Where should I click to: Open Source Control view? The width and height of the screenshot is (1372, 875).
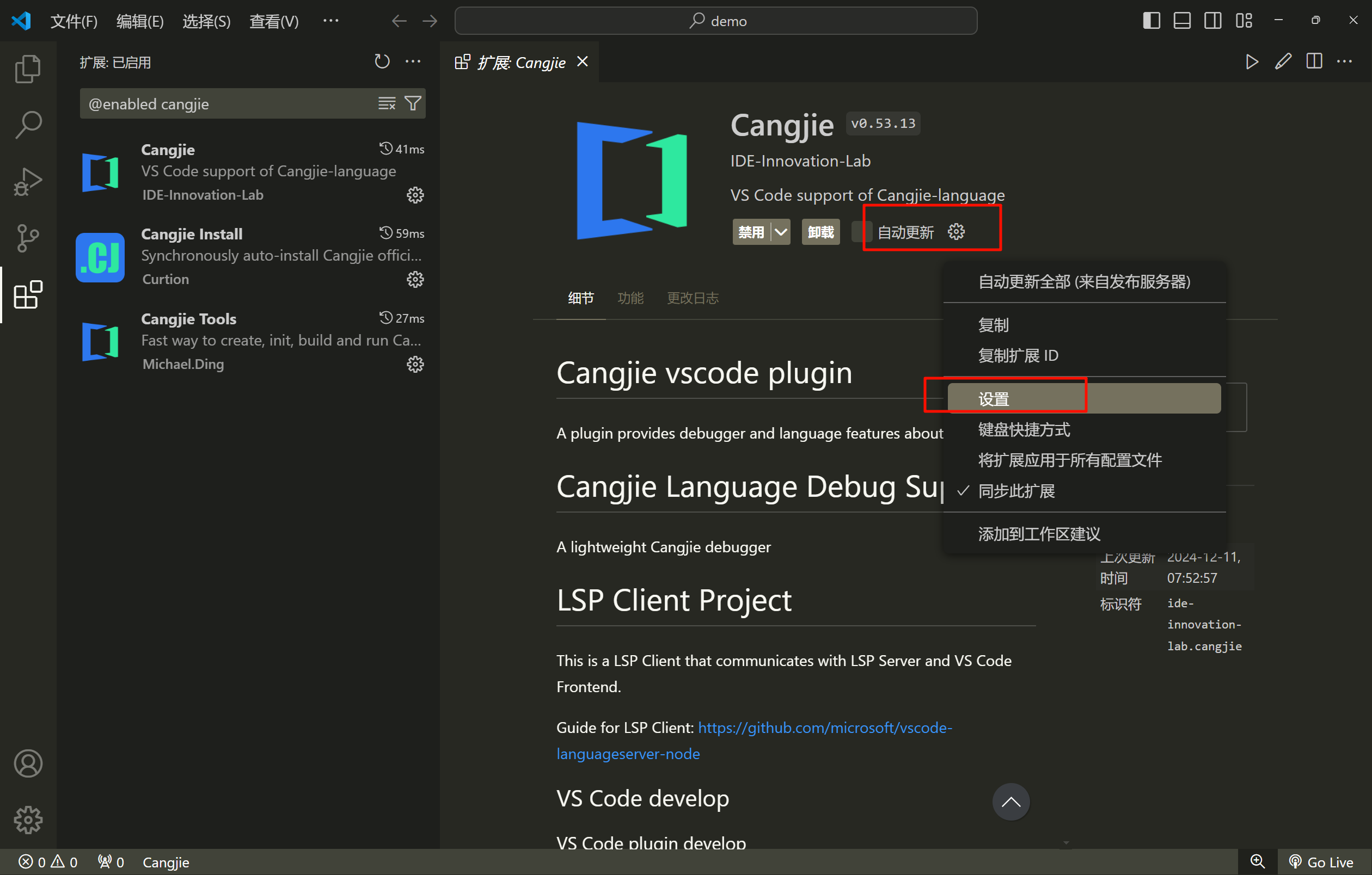tap(27, 238)
